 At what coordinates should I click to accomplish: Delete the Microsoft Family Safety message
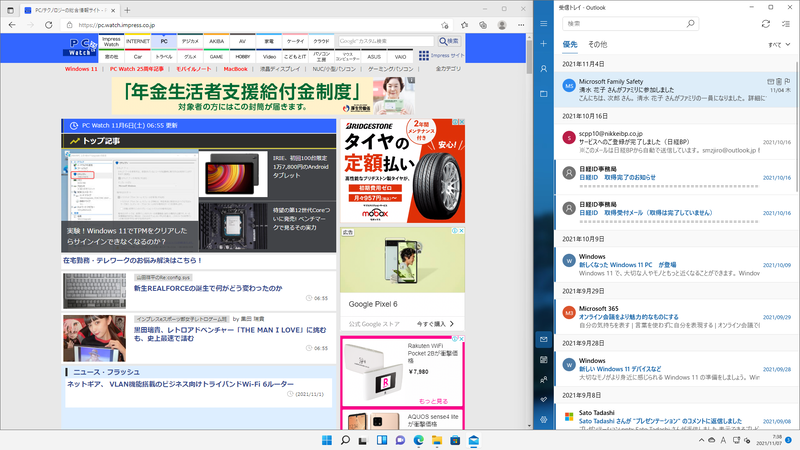[x=779, y=82]
